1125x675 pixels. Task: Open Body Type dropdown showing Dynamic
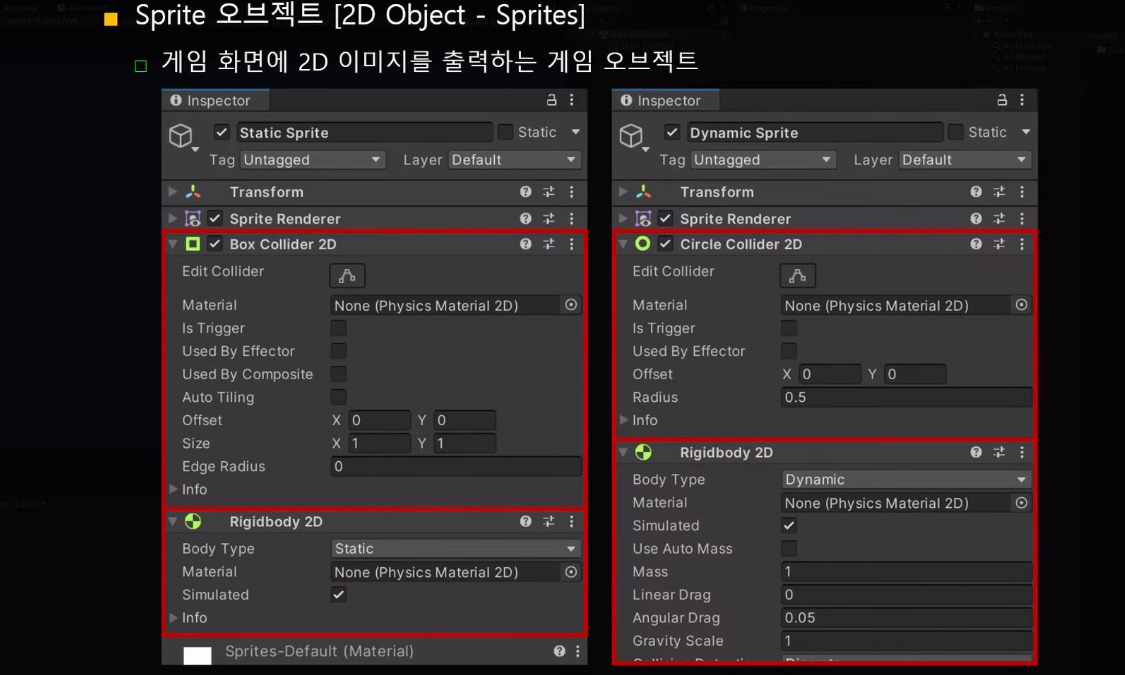[906, 479]
